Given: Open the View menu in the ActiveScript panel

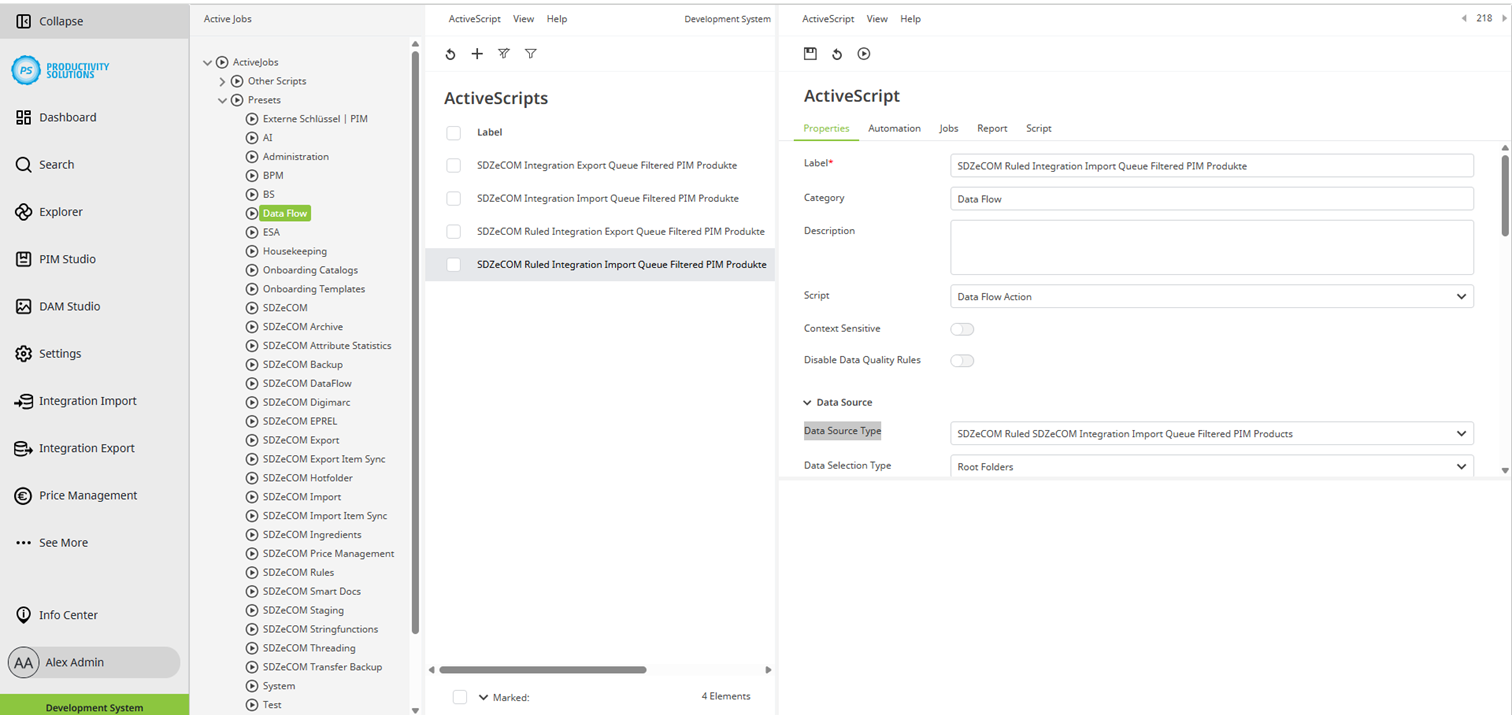Looking at the screenshot, I should [877, 18].
